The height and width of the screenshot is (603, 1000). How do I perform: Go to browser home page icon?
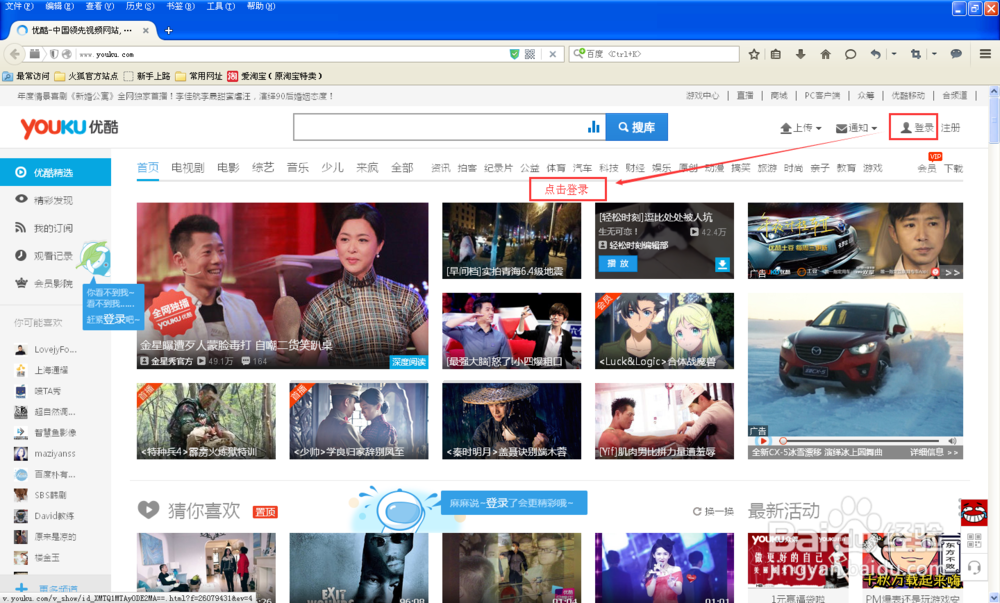(x=825, y=54)
